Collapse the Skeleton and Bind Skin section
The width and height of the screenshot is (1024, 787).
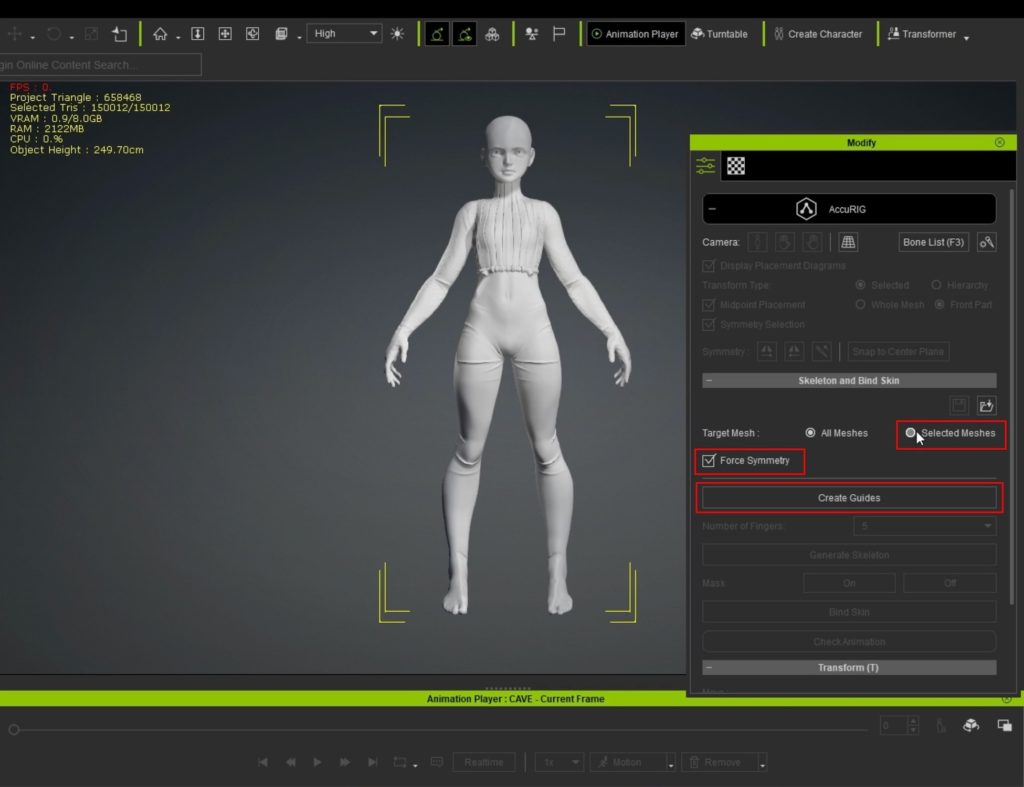pyautogui.click(x=709, y=381)
